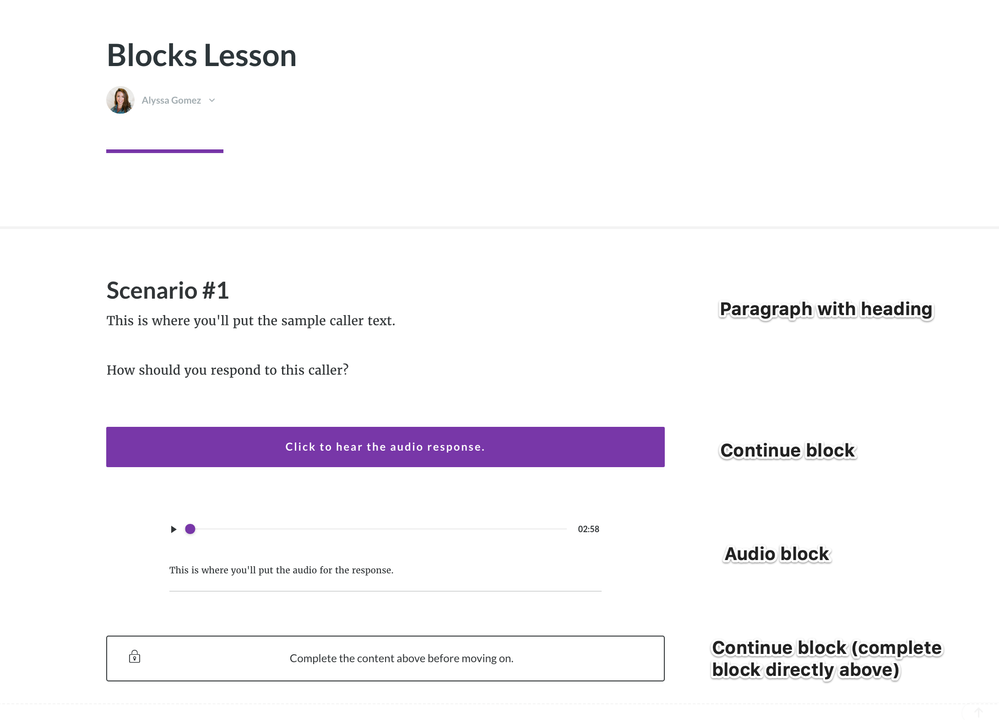Click the purple lesson progress bar
This screenshot has height=720, width=999.
point(164,151)
